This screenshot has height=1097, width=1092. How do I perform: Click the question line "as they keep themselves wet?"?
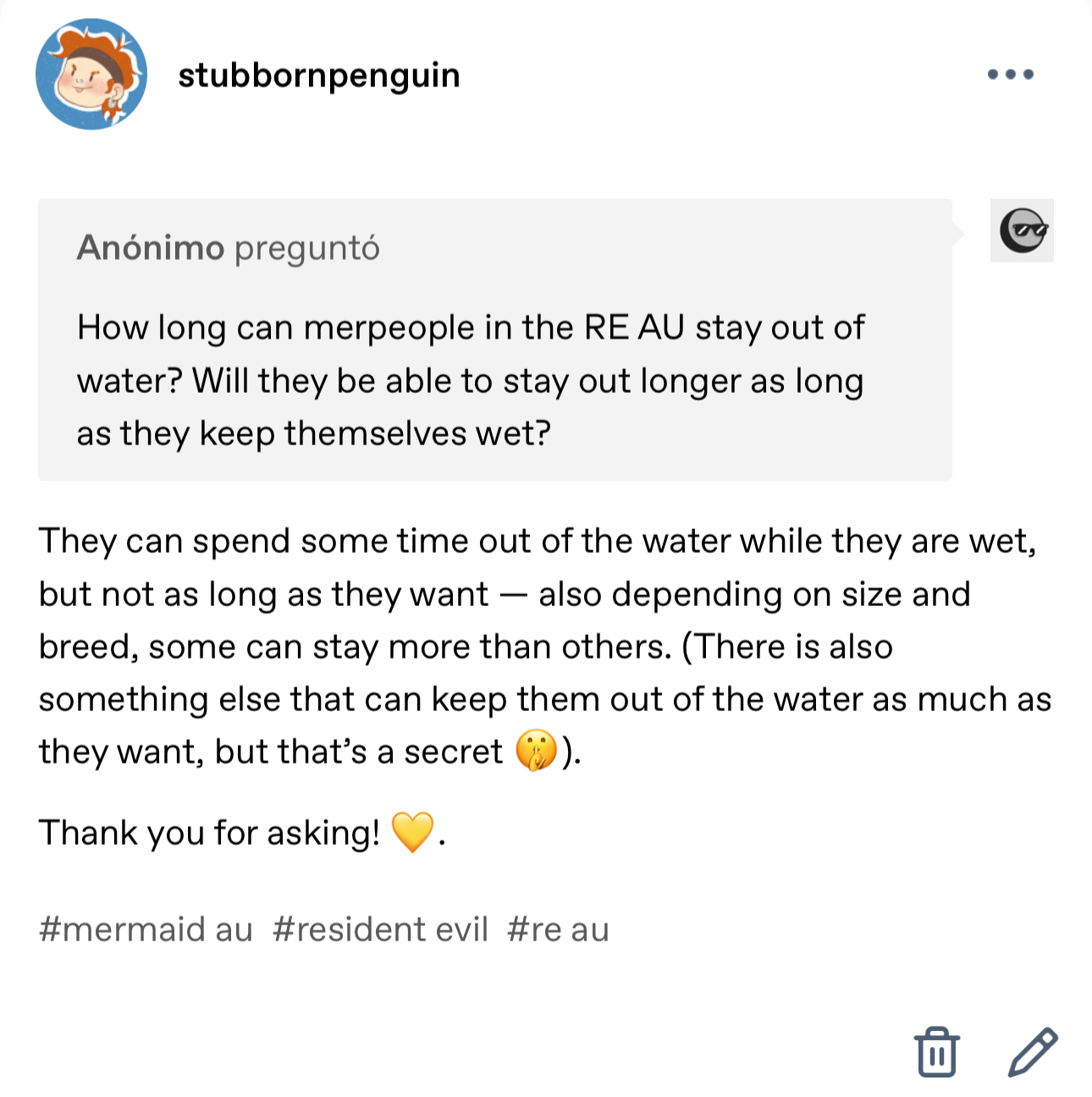pos(313,433)
